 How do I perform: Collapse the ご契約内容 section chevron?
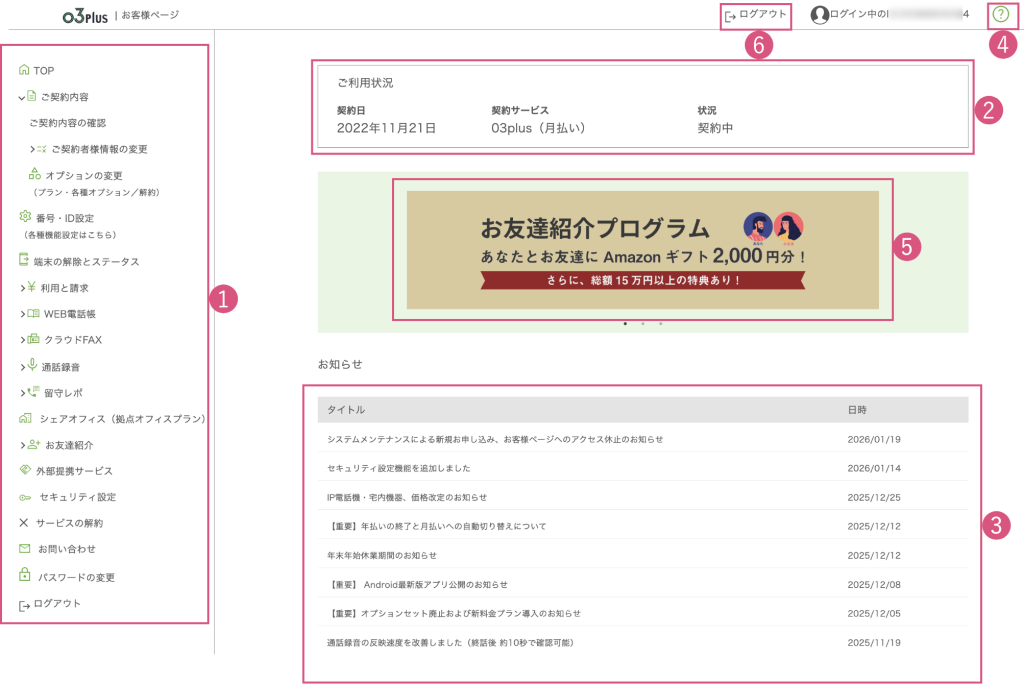pos(21,97)
